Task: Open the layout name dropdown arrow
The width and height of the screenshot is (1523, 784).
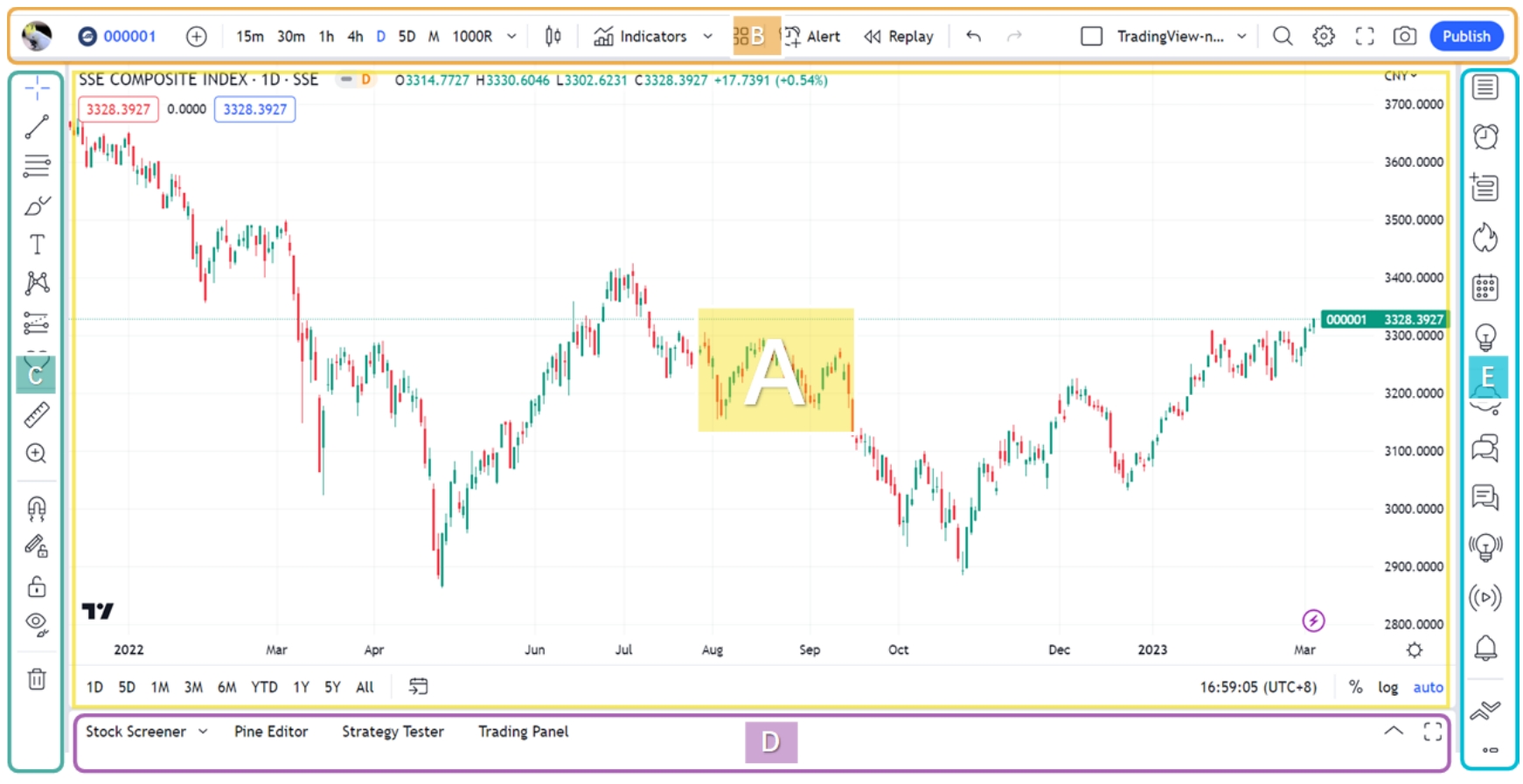Action: 1241,36
